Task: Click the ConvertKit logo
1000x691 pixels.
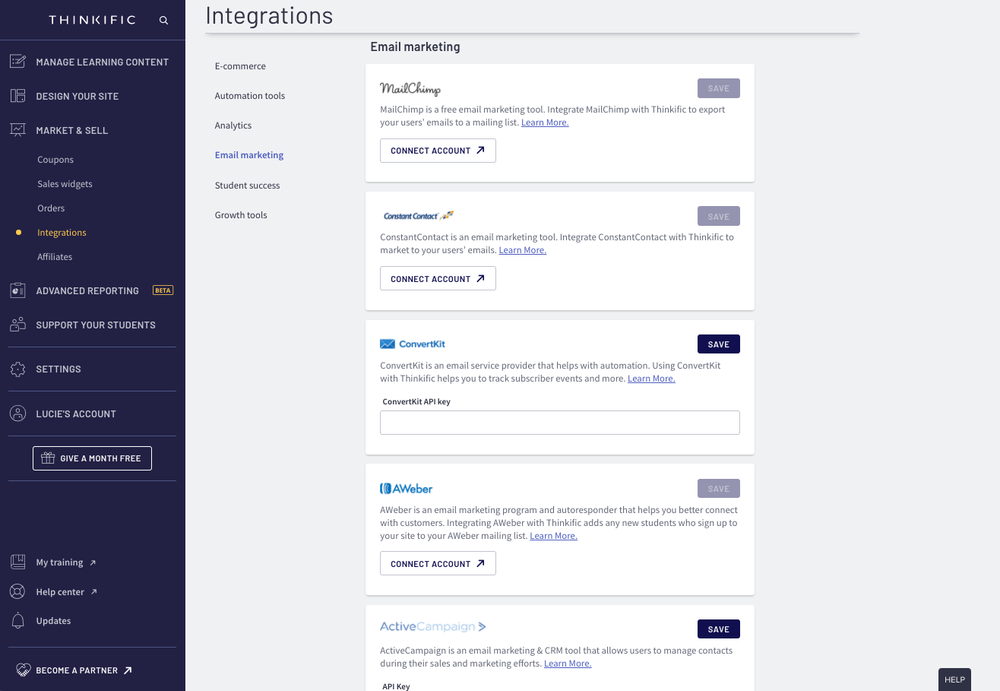Action: [x=413, y=344]
